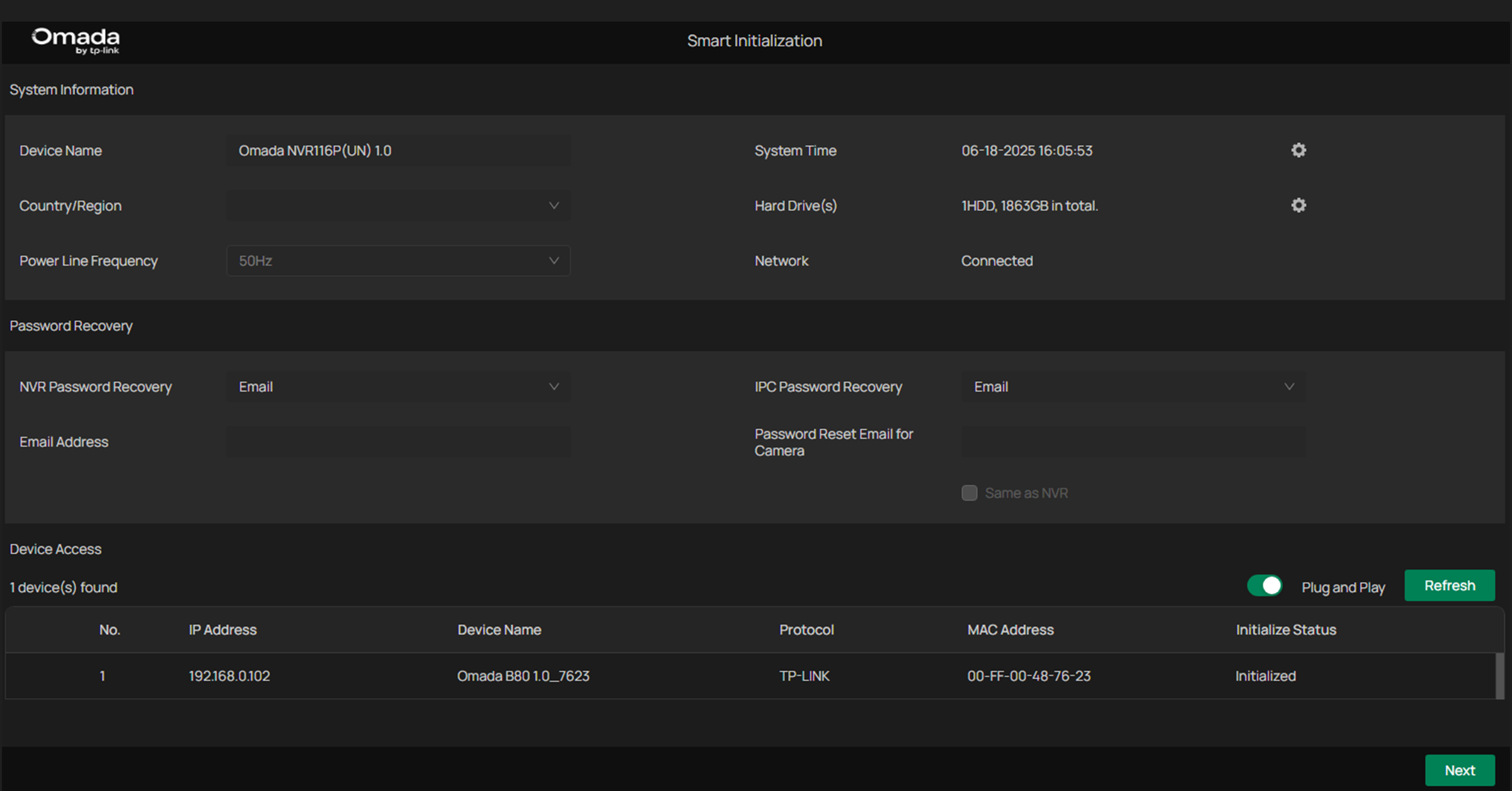Click MAC address 00-FF-00-48-76-23
Image resolution: width=1512 pixels, height=791 pixels.
click(1029, 676)
